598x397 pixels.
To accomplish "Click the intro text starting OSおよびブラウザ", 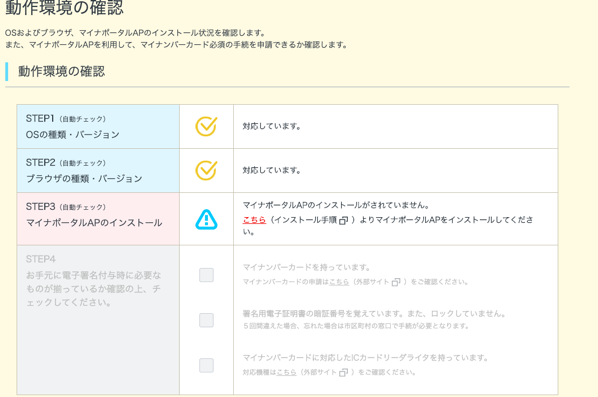I will [x=135, y=33].
